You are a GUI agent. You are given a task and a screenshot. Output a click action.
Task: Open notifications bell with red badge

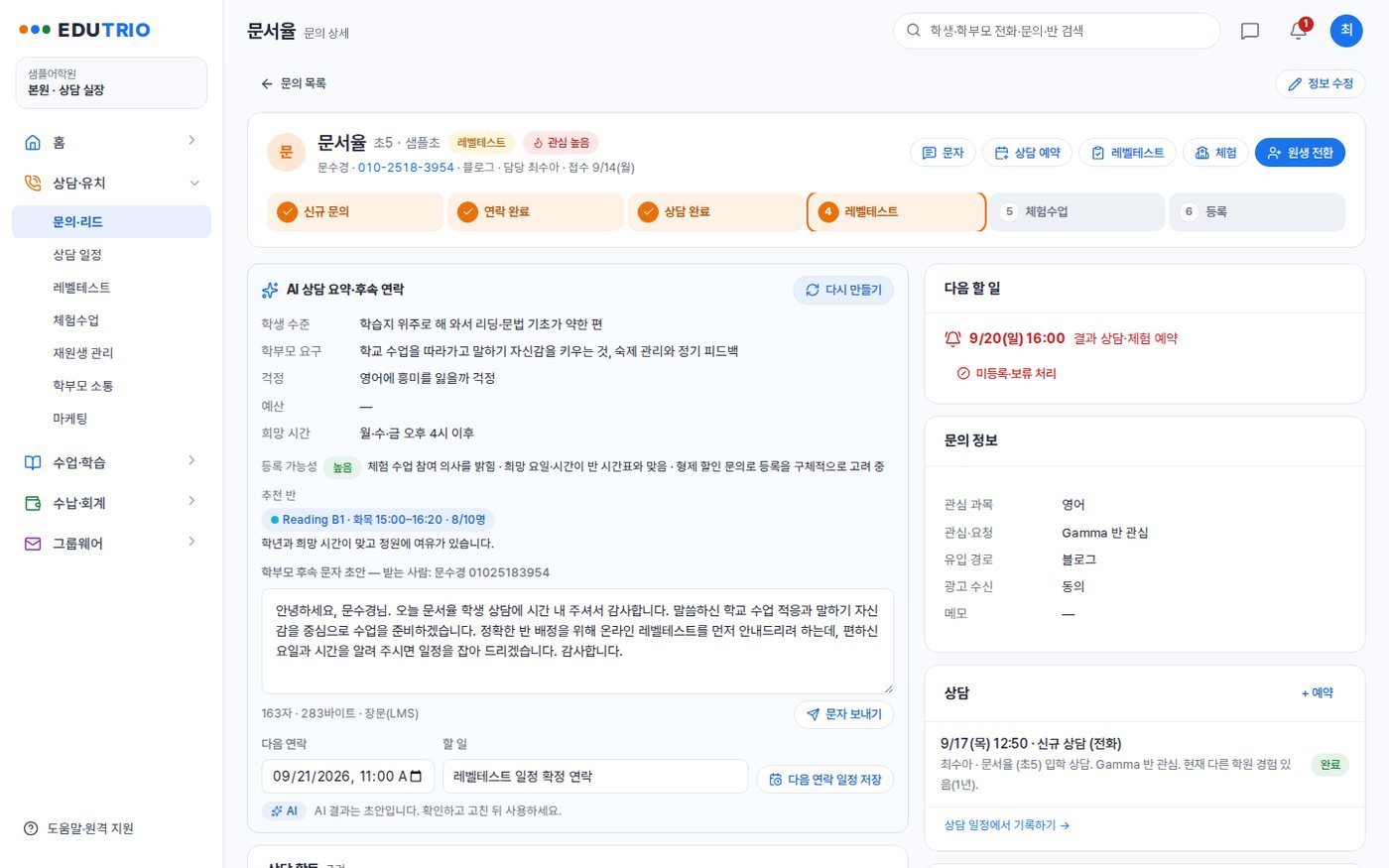click(1299, 31)
